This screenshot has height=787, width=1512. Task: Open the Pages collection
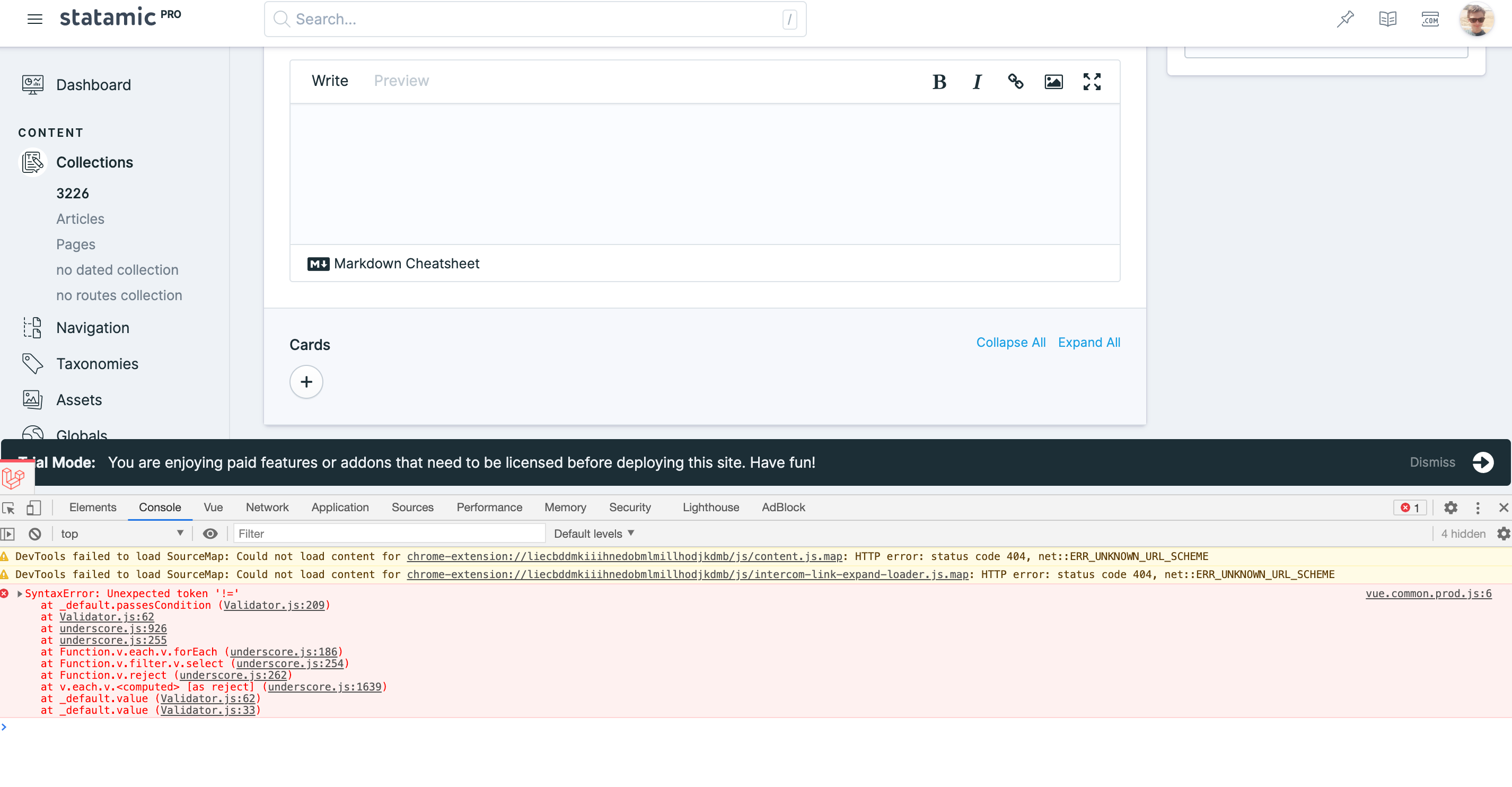75,244
